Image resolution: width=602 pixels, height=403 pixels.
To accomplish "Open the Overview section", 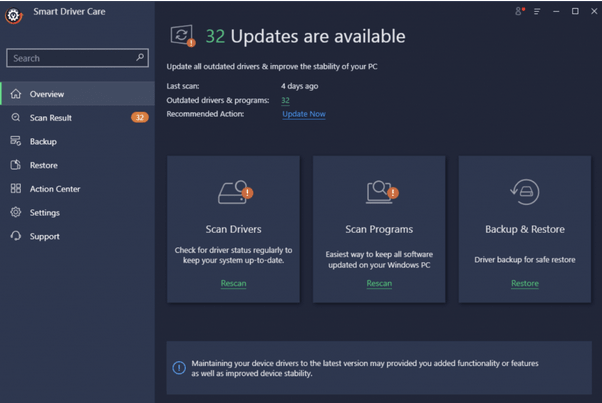I will (x=78, y=94).
